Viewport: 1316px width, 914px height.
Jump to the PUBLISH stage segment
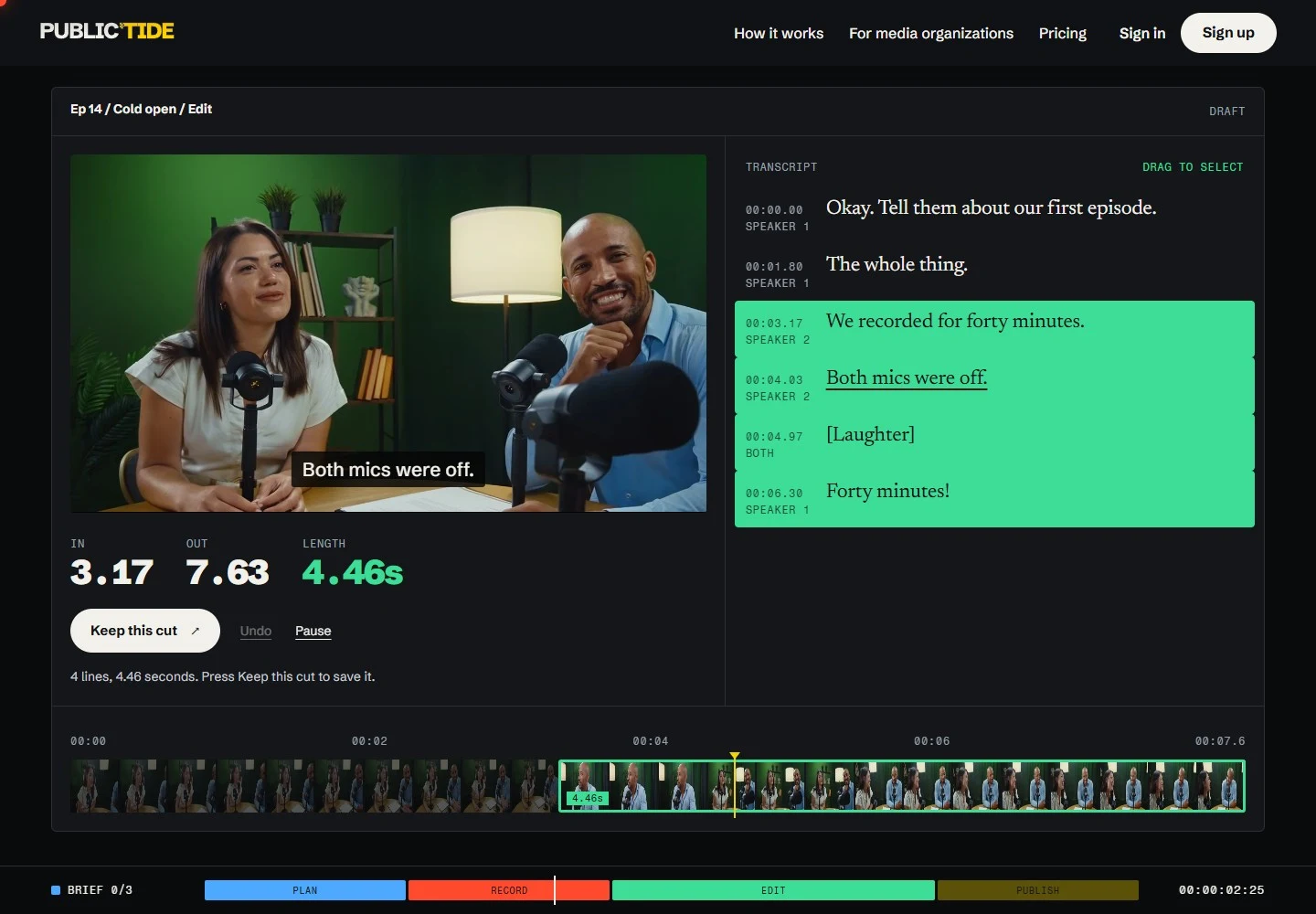pyautogui.click(x=1038, y=890)
